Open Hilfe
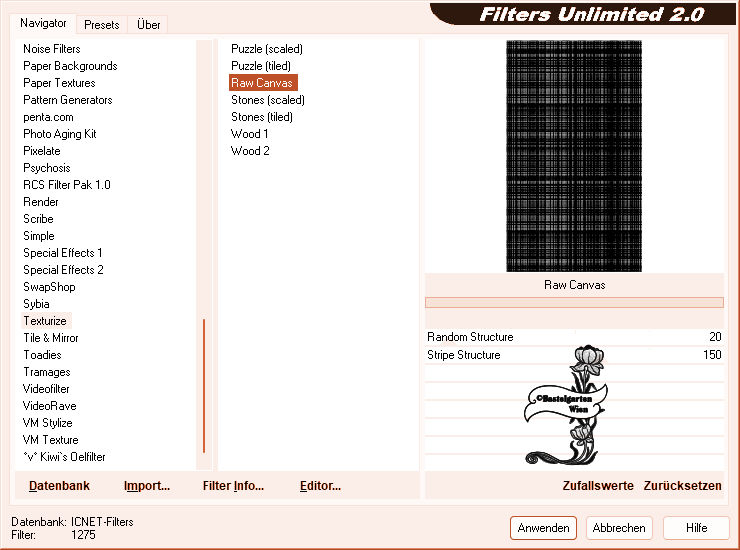The height and width of the screenshot is (550, 740). click(696, 528)
